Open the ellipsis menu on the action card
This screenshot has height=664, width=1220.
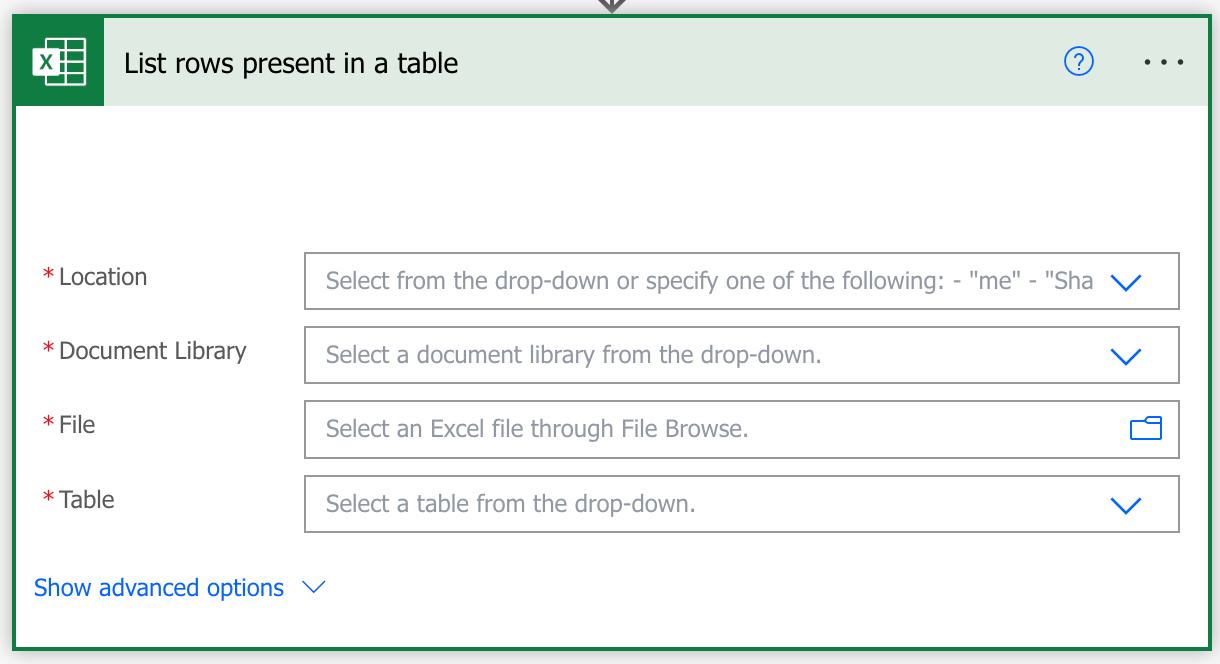click(x=1163, y=62)
